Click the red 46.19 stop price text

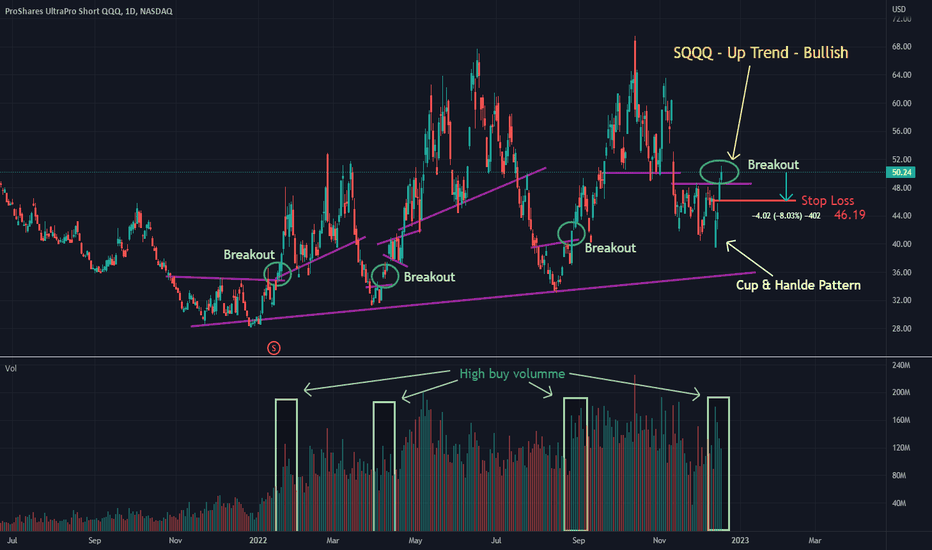tap(849, 215)
